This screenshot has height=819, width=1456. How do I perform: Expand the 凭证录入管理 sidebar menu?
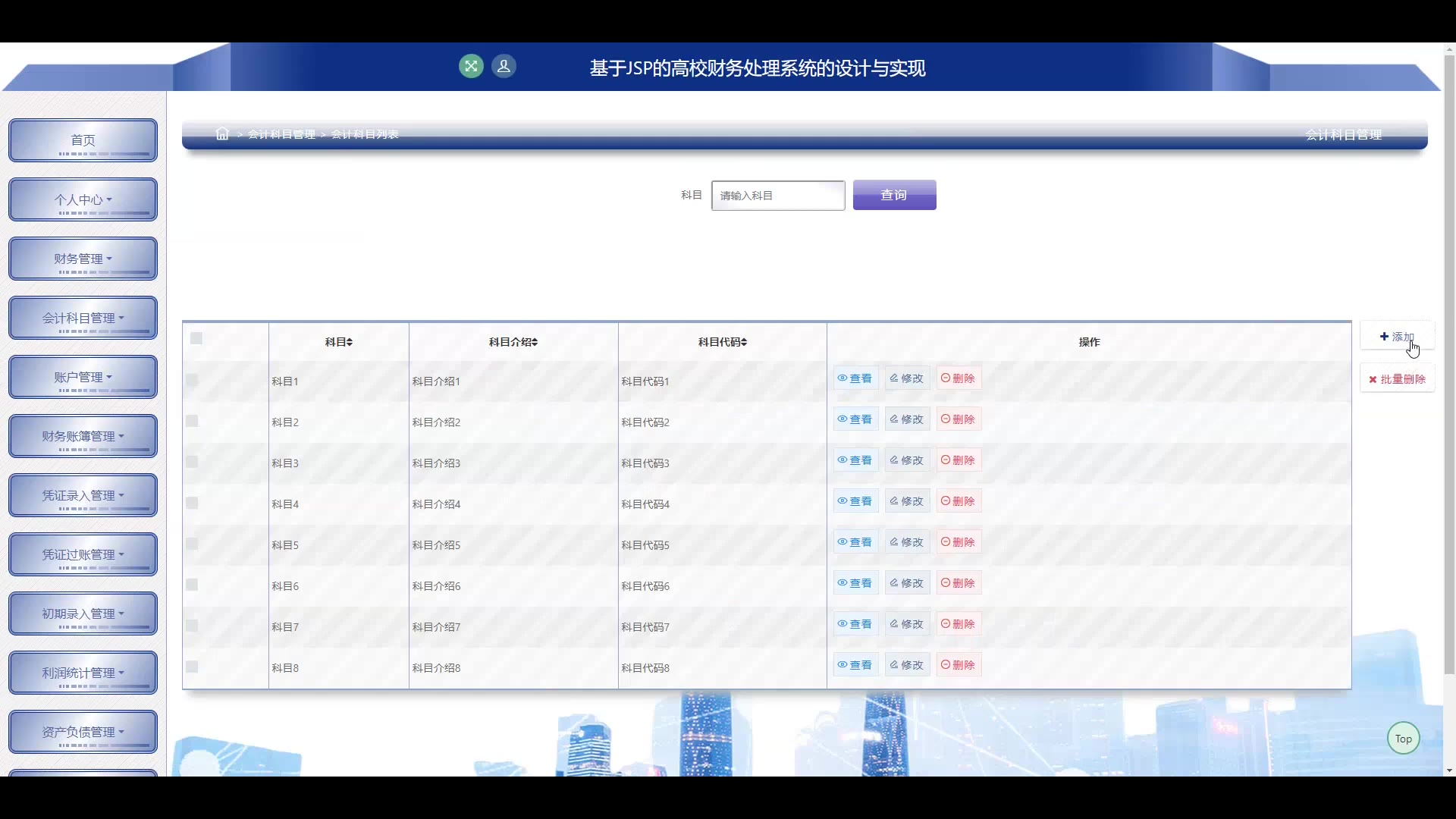(83, 495)
